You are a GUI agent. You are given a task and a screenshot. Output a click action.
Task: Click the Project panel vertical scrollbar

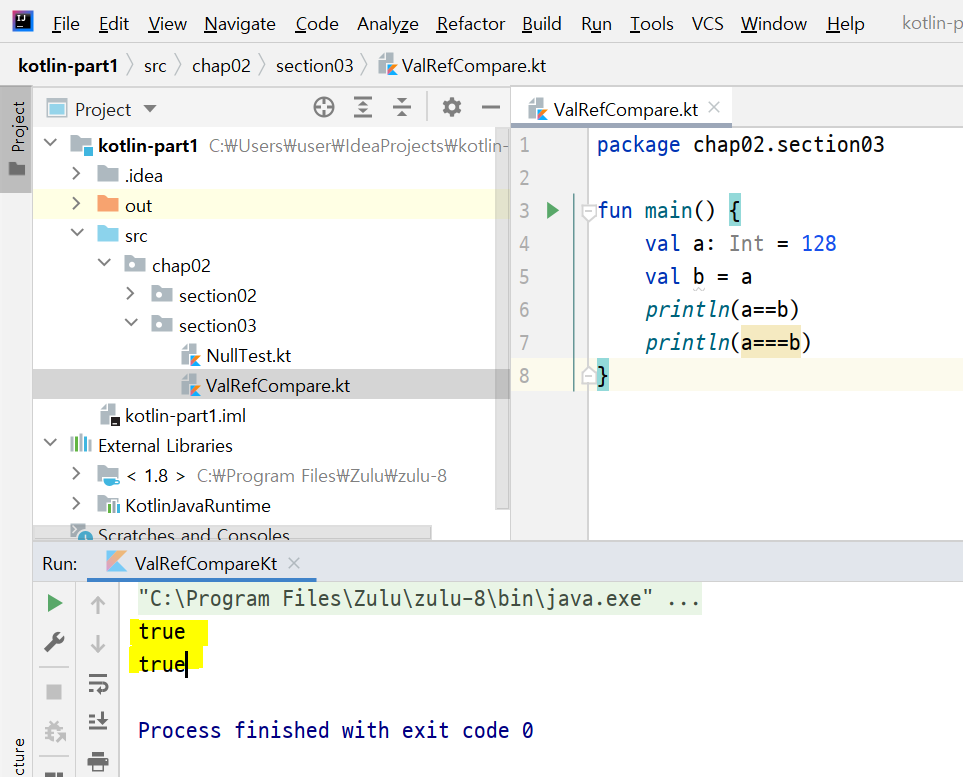(x=502, y=319)
